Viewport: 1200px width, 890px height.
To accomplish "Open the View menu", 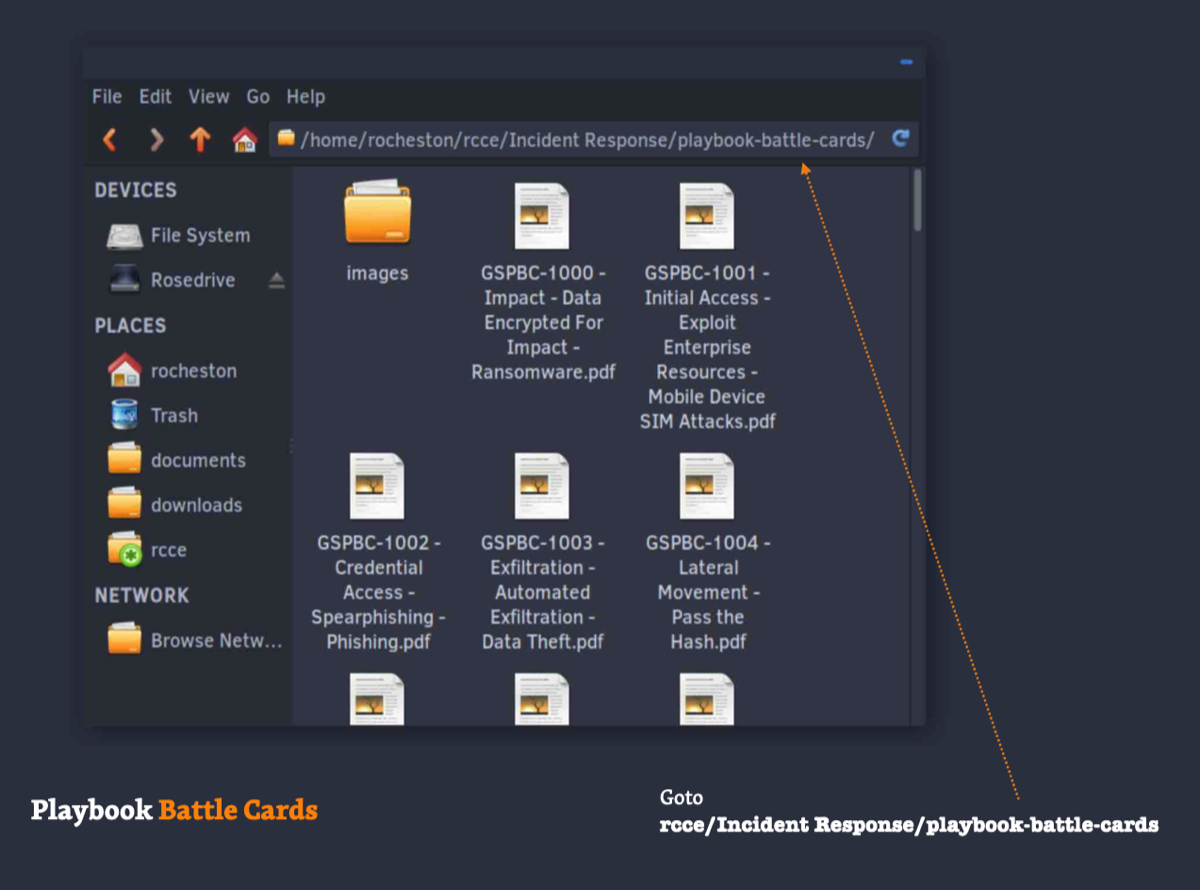I will (x=209, y=97).
